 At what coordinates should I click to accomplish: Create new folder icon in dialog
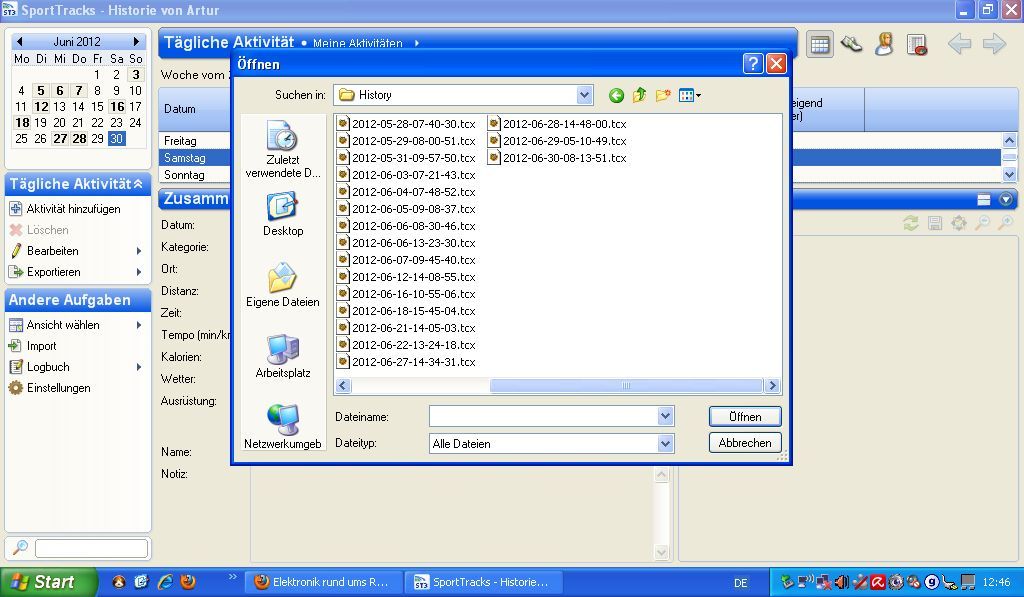(663, 95)
